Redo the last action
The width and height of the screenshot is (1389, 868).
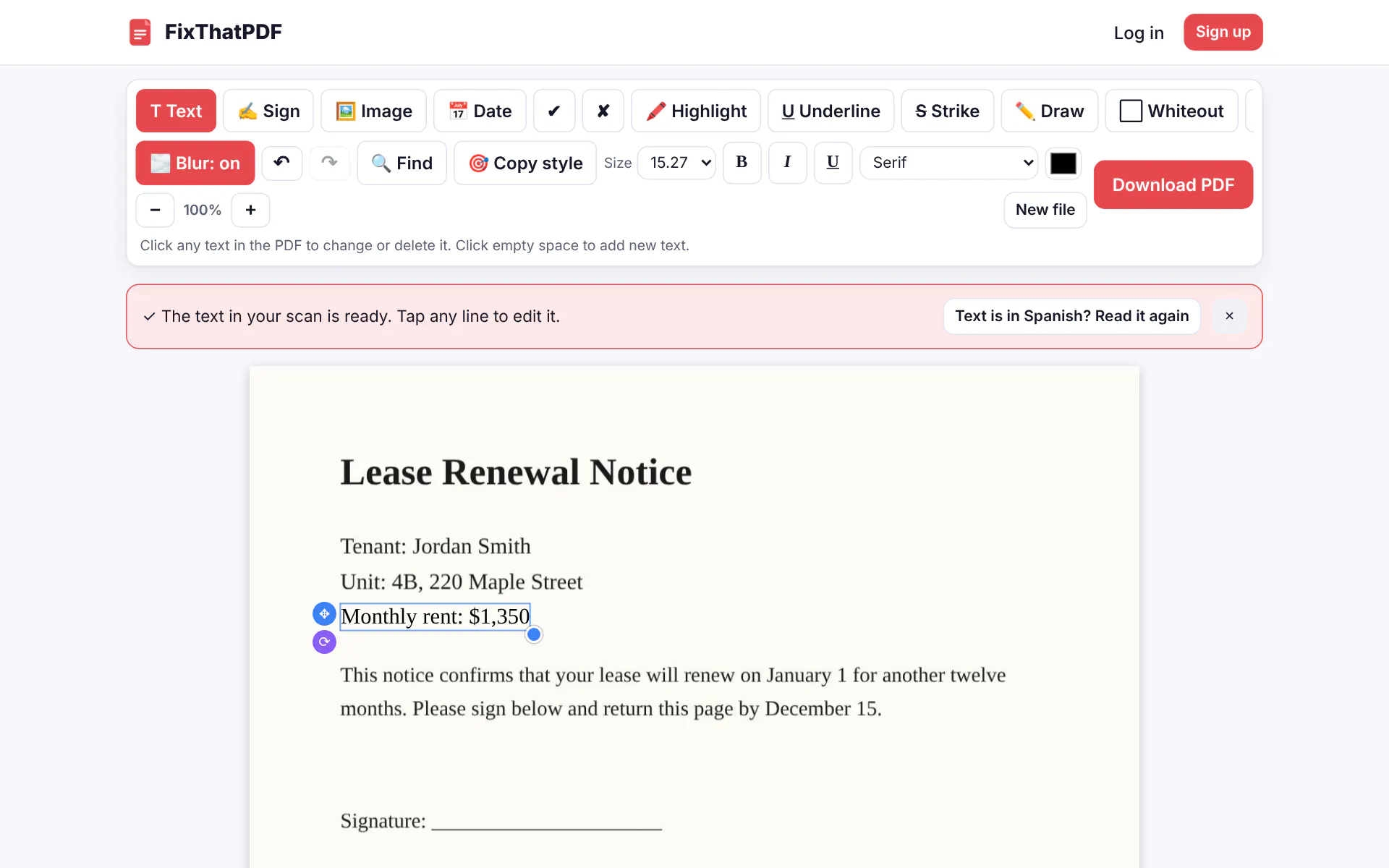pyautogui.click(x=330, y=162)
